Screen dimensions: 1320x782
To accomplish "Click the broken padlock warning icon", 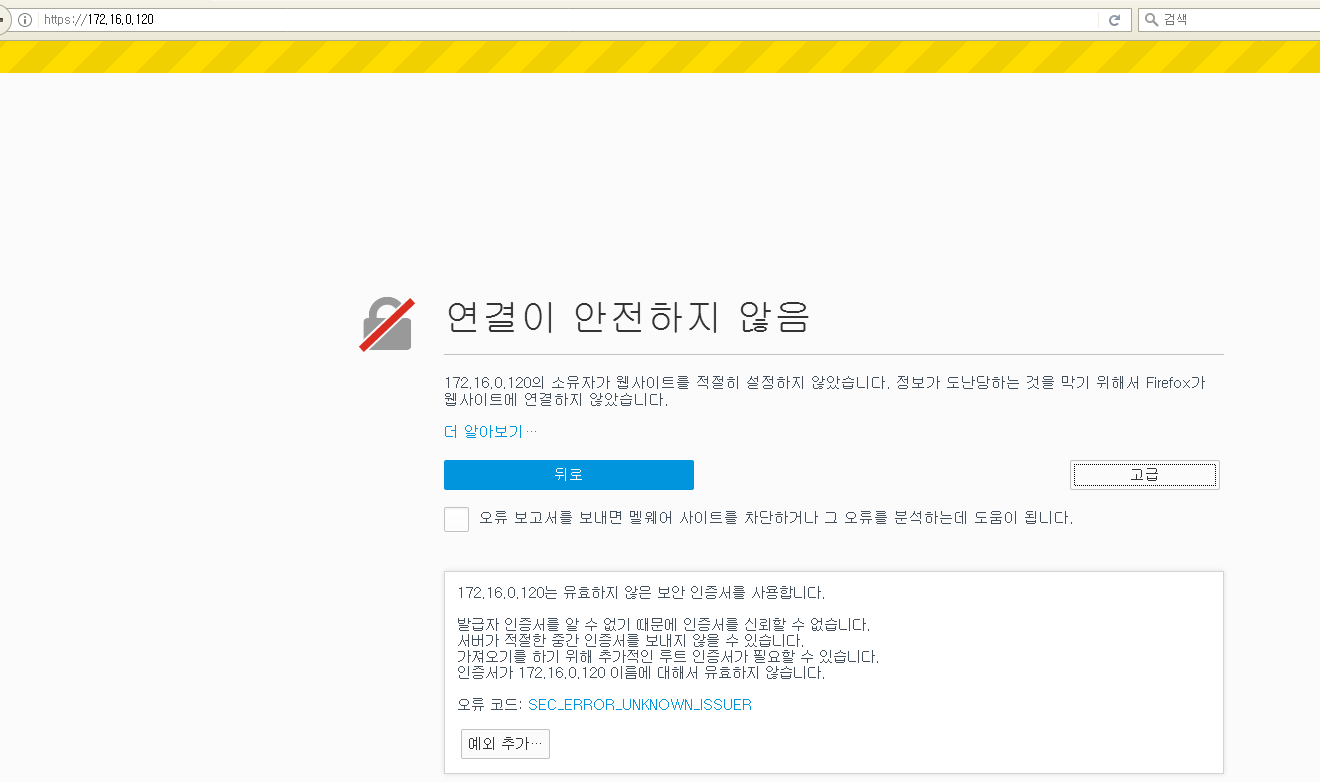I will [x=386, y=324].
